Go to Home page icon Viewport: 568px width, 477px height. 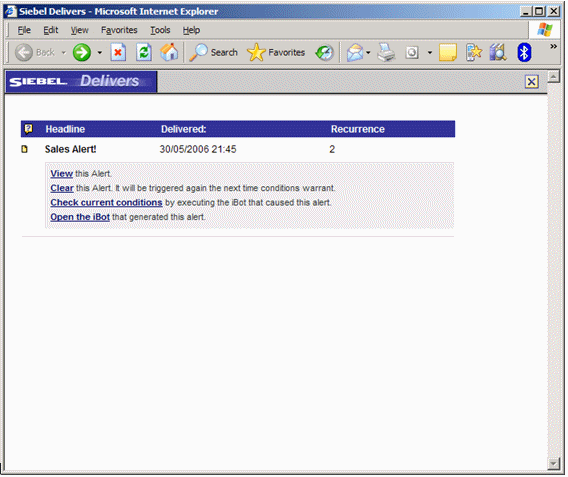point(169,53)
